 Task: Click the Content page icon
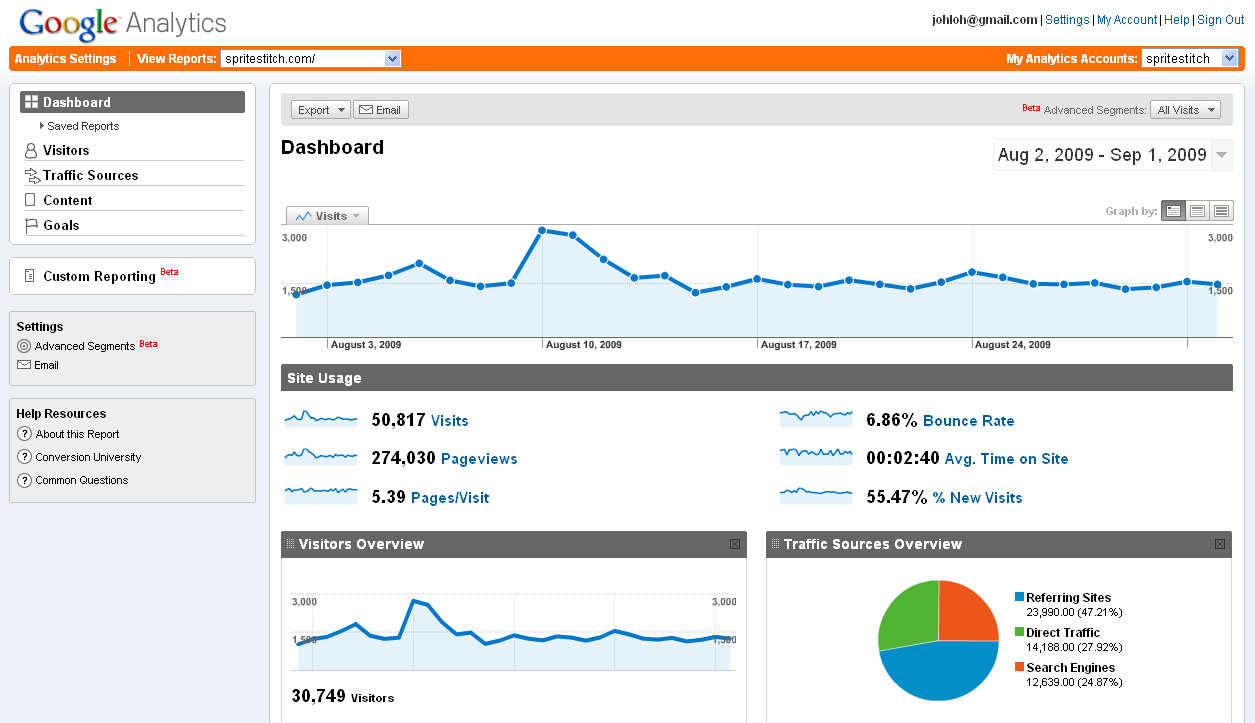click(x=30, y=200)
